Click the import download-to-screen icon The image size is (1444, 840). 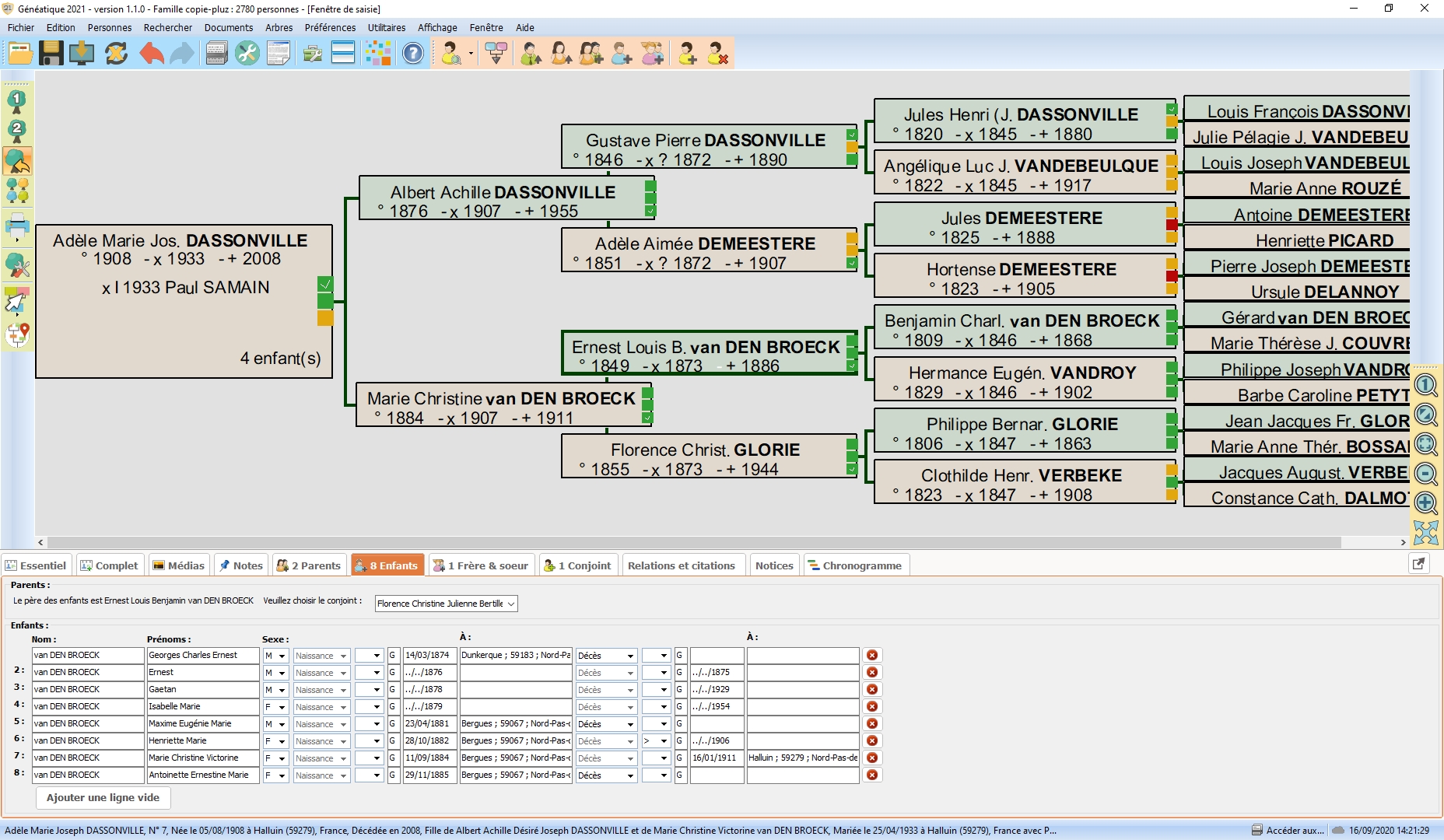tap(82, 54)
